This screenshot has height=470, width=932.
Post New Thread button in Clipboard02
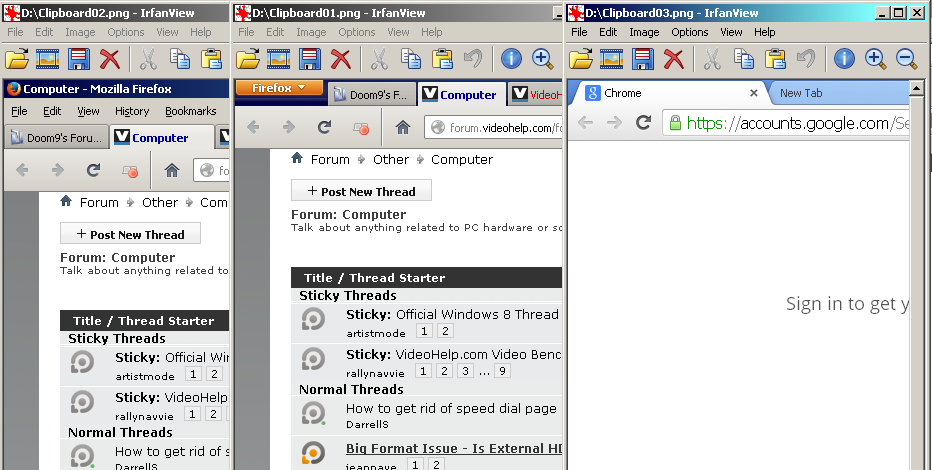pyautogui.click(x=130, y=234)
